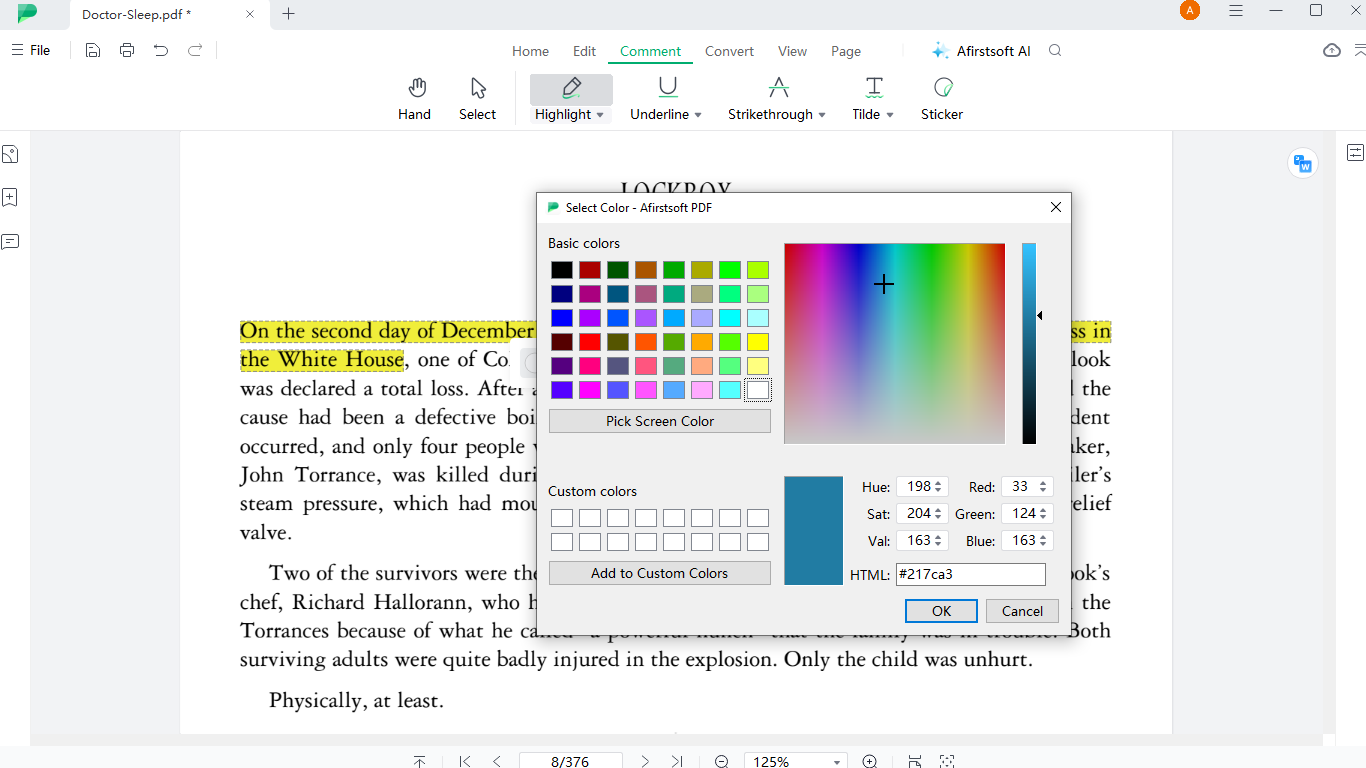
Task: Confirm the color with OK
Action: (x=941, y=611)
